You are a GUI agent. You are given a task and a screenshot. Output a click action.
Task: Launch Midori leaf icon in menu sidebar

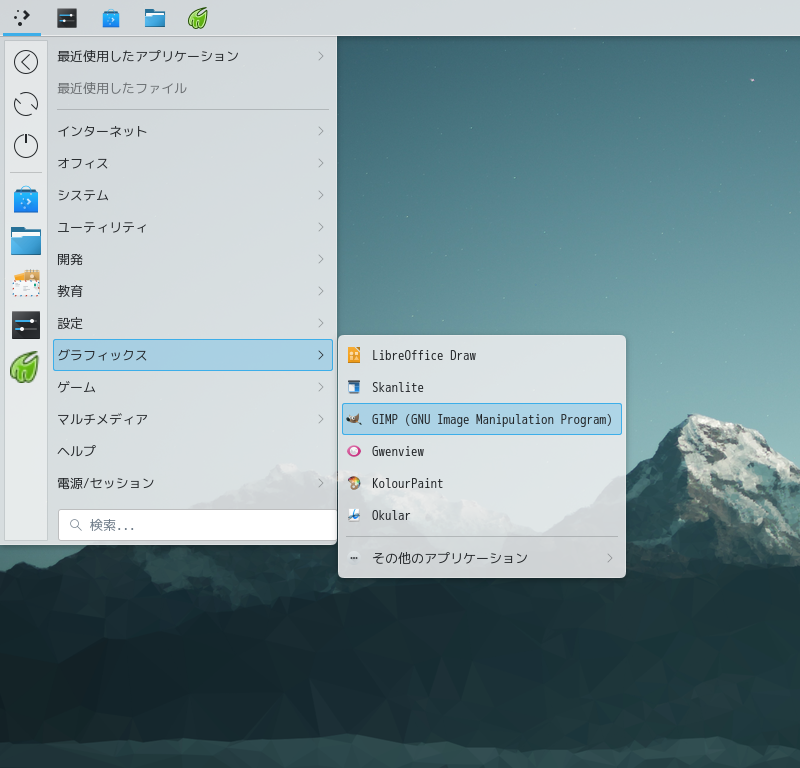pos(25,367)
